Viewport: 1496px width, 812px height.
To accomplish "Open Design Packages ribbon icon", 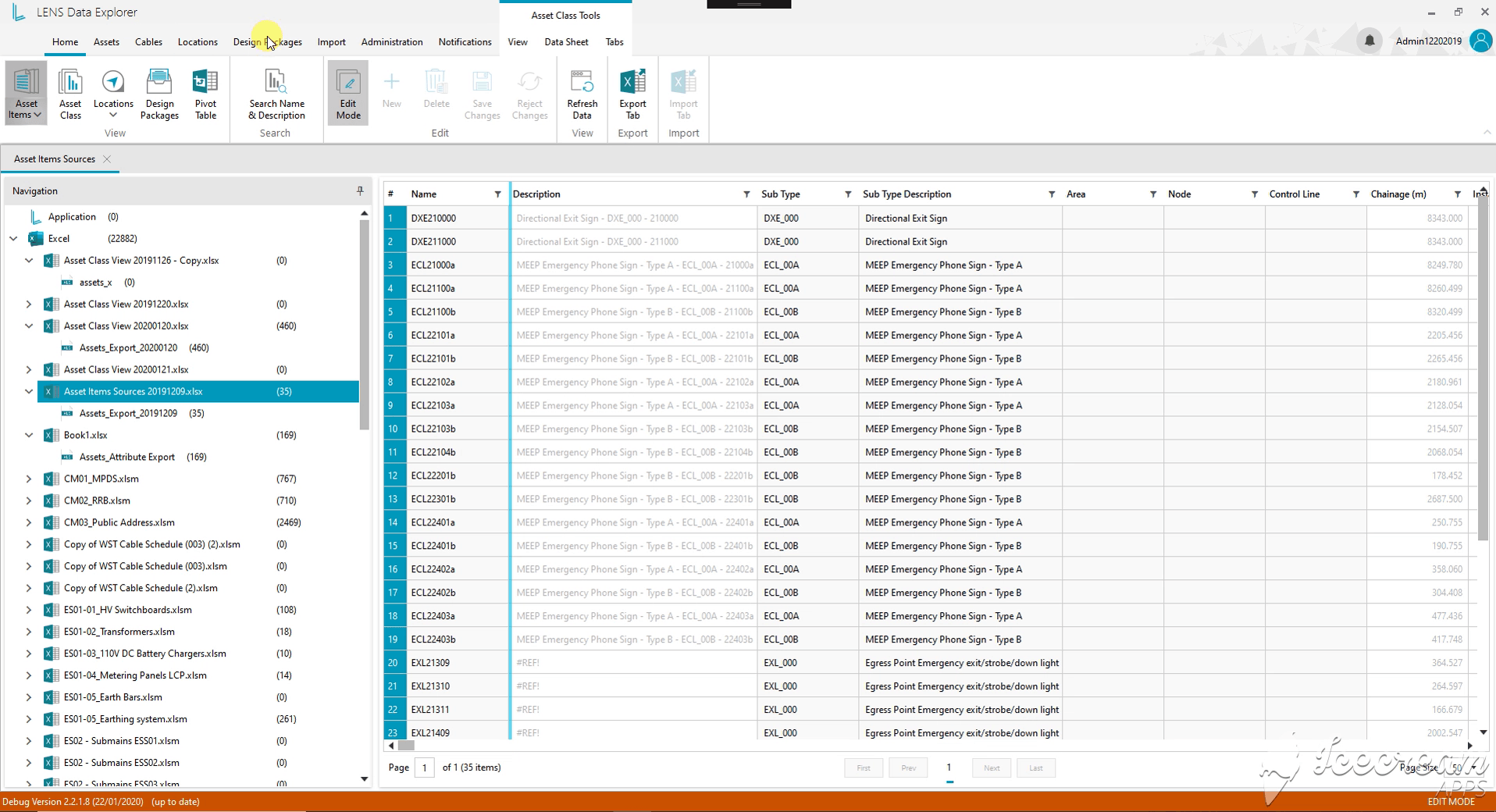I will (x=159, y=94).
